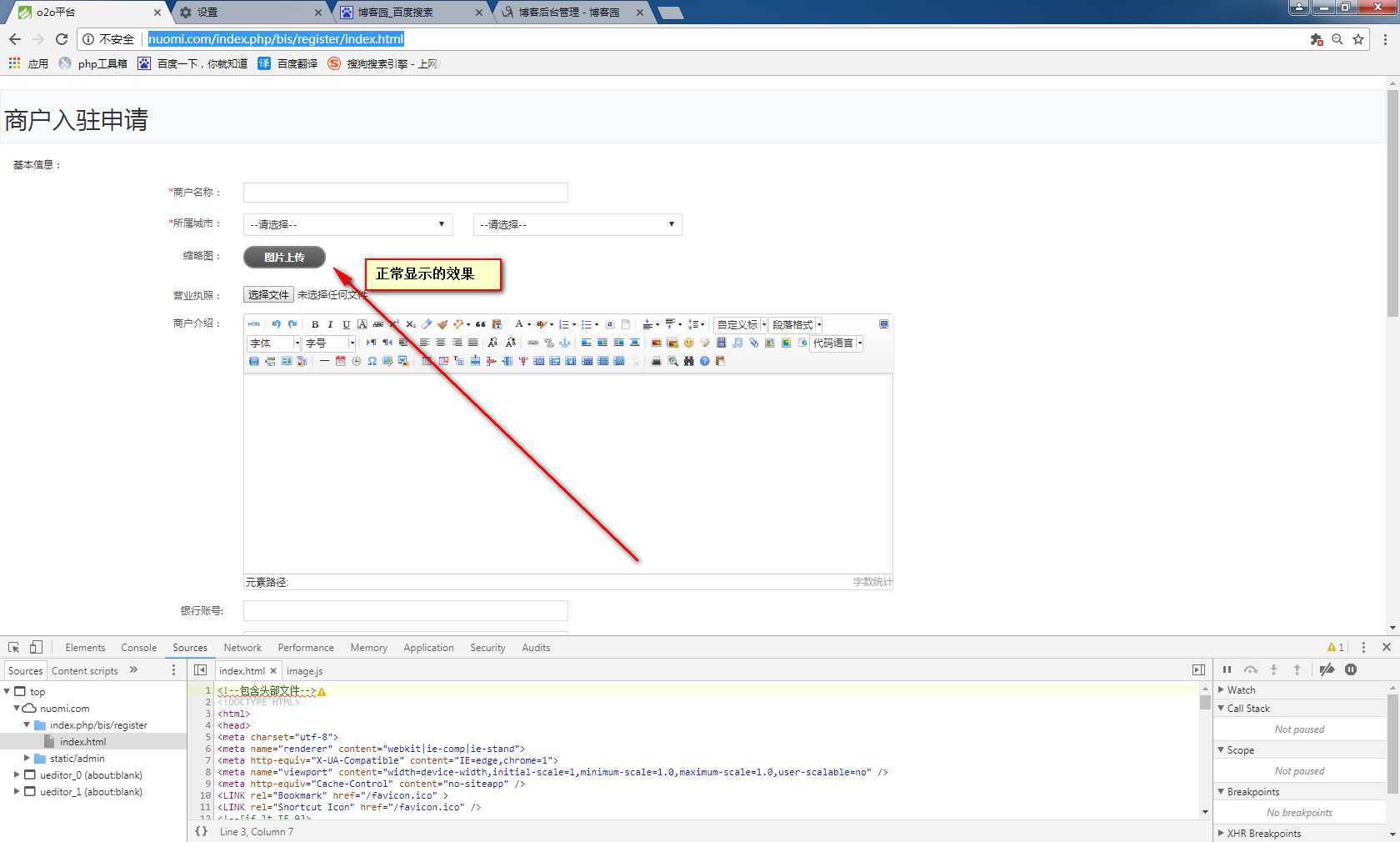1400x842 pixels.
Task: Click the emoticon smiley icon
Action: coord(688,343)
